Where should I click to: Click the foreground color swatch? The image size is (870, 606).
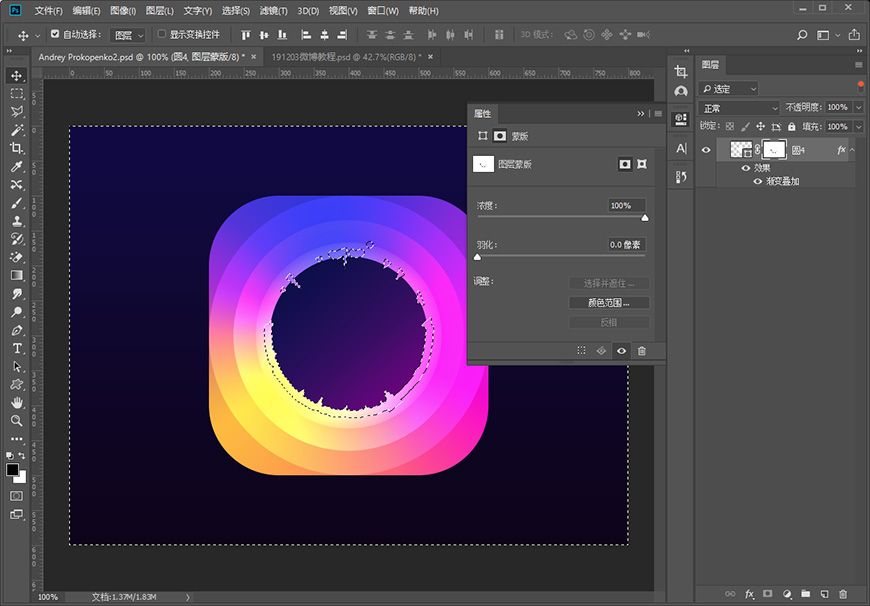(12, 470)
